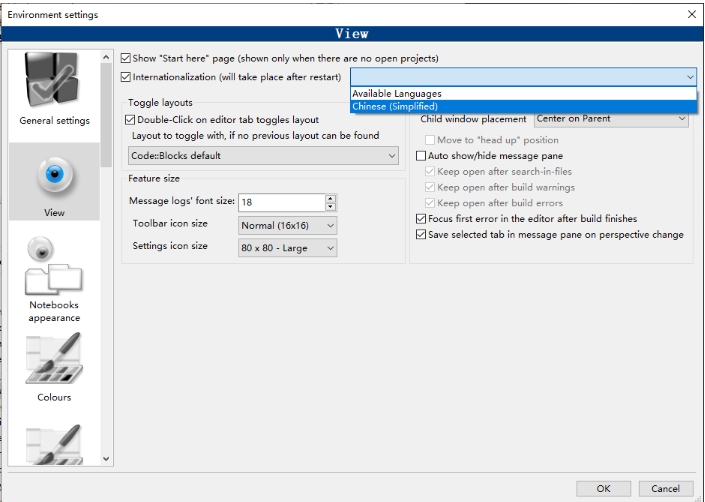
Task: Toggle Keep open after build errors checkbox
Action: point(430,203)
